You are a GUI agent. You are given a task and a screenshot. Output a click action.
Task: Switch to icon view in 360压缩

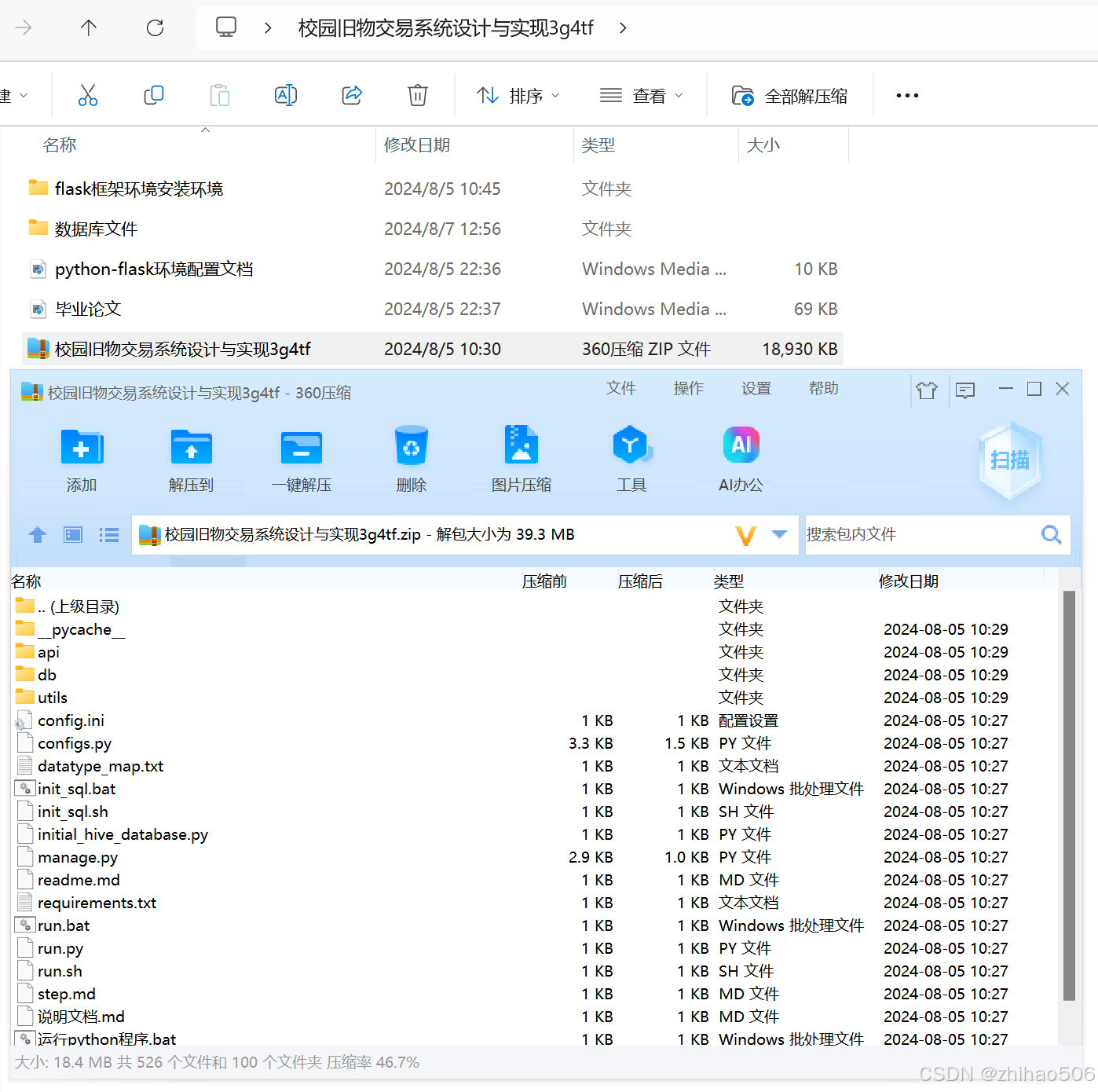(x=73, y=535)
